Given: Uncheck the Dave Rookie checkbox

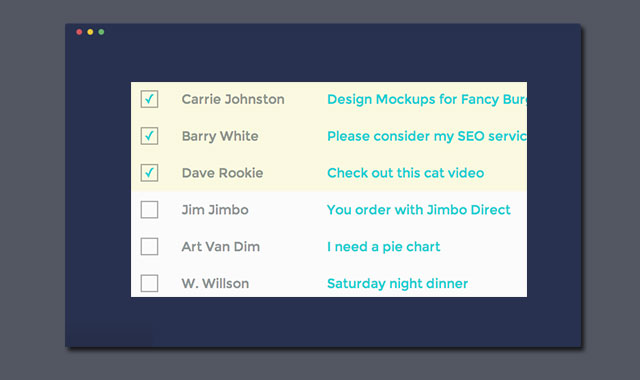Looking at the screenshot, I should click(149, 173).
